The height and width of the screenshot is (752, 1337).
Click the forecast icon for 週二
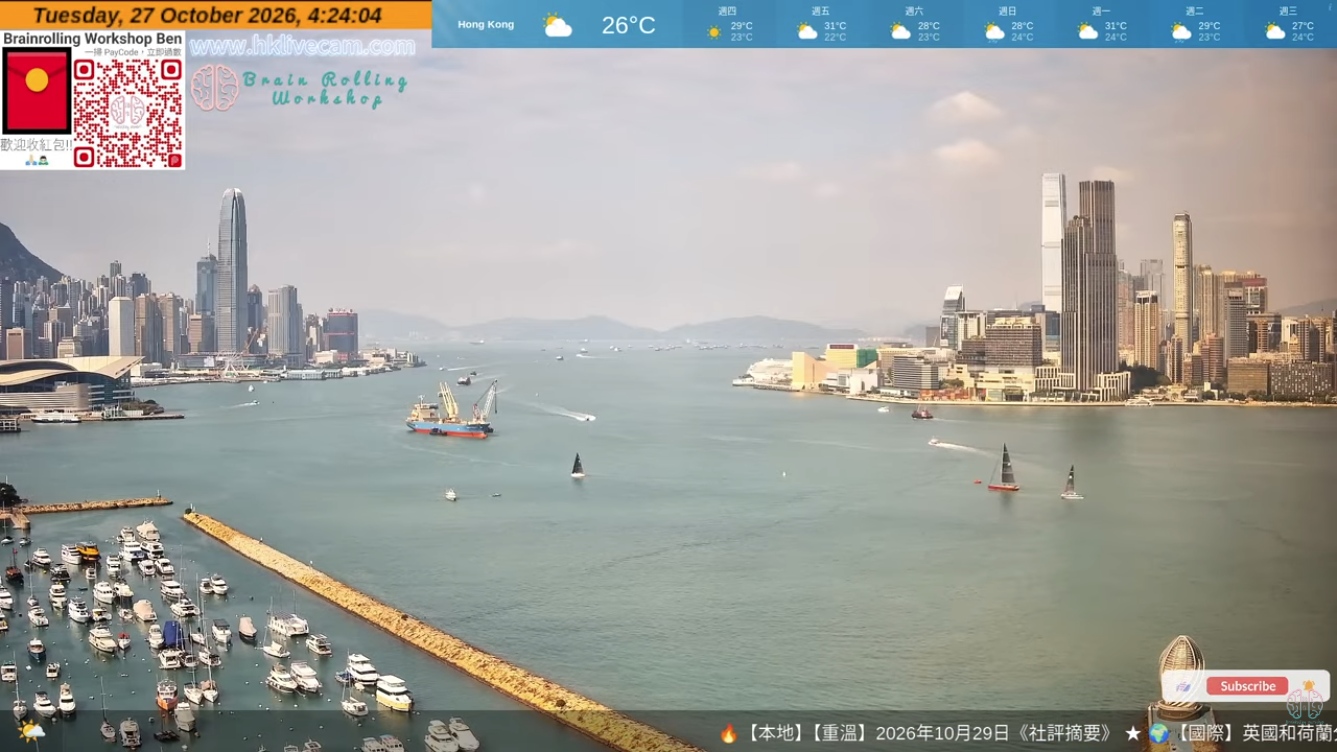pyautogui.click(x=1181, y=32)
